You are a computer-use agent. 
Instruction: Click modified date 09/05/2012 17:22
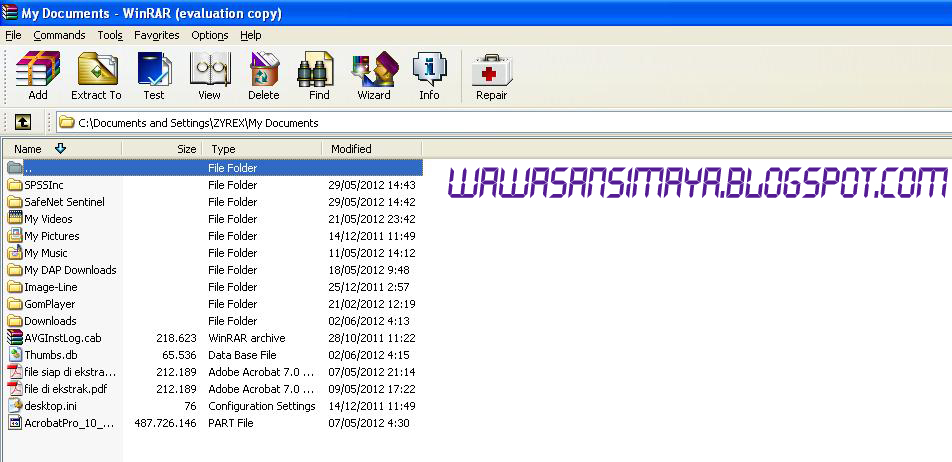tap(372, 389)
